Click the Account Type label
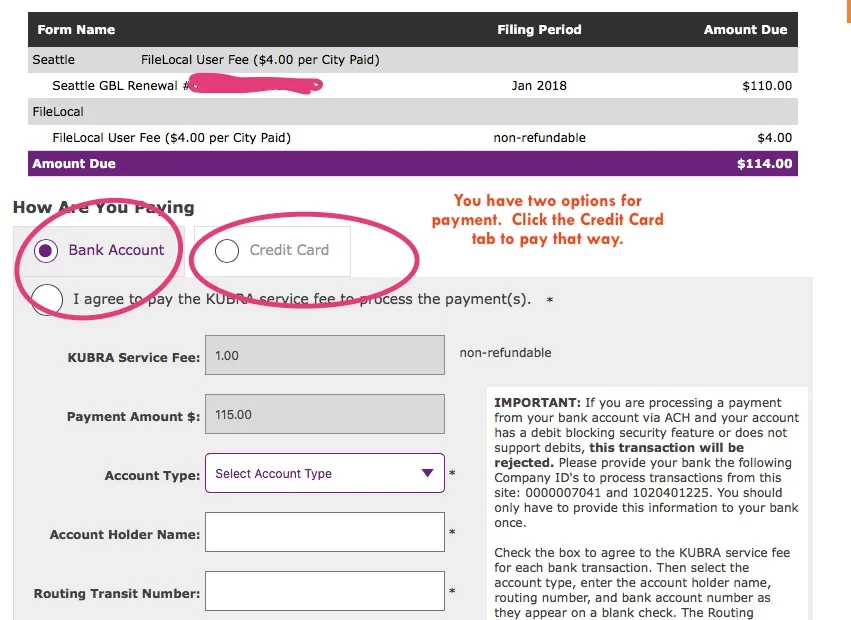The height and width of the screenshot is (620, 851). click(x=152, y=476)
